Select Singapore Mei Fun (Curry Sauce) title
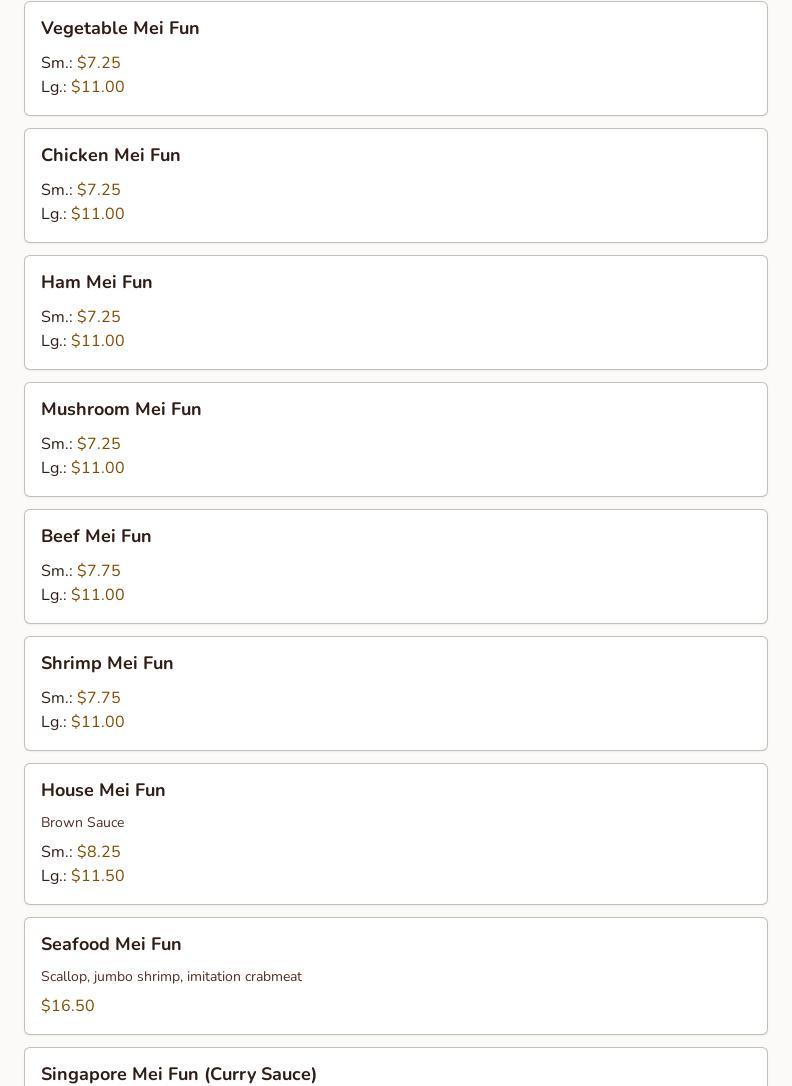 179,1074
